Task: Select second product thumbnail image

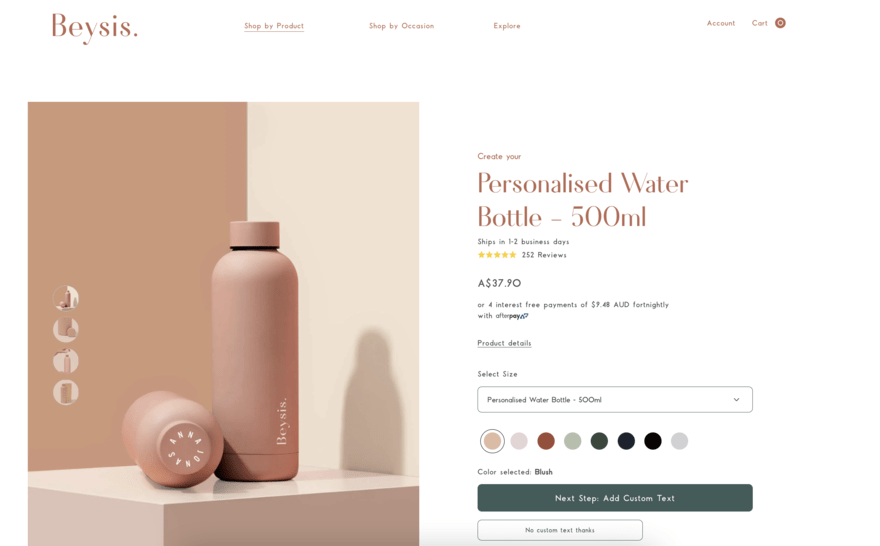Action: pyautogui.click(x=66, y=329)
